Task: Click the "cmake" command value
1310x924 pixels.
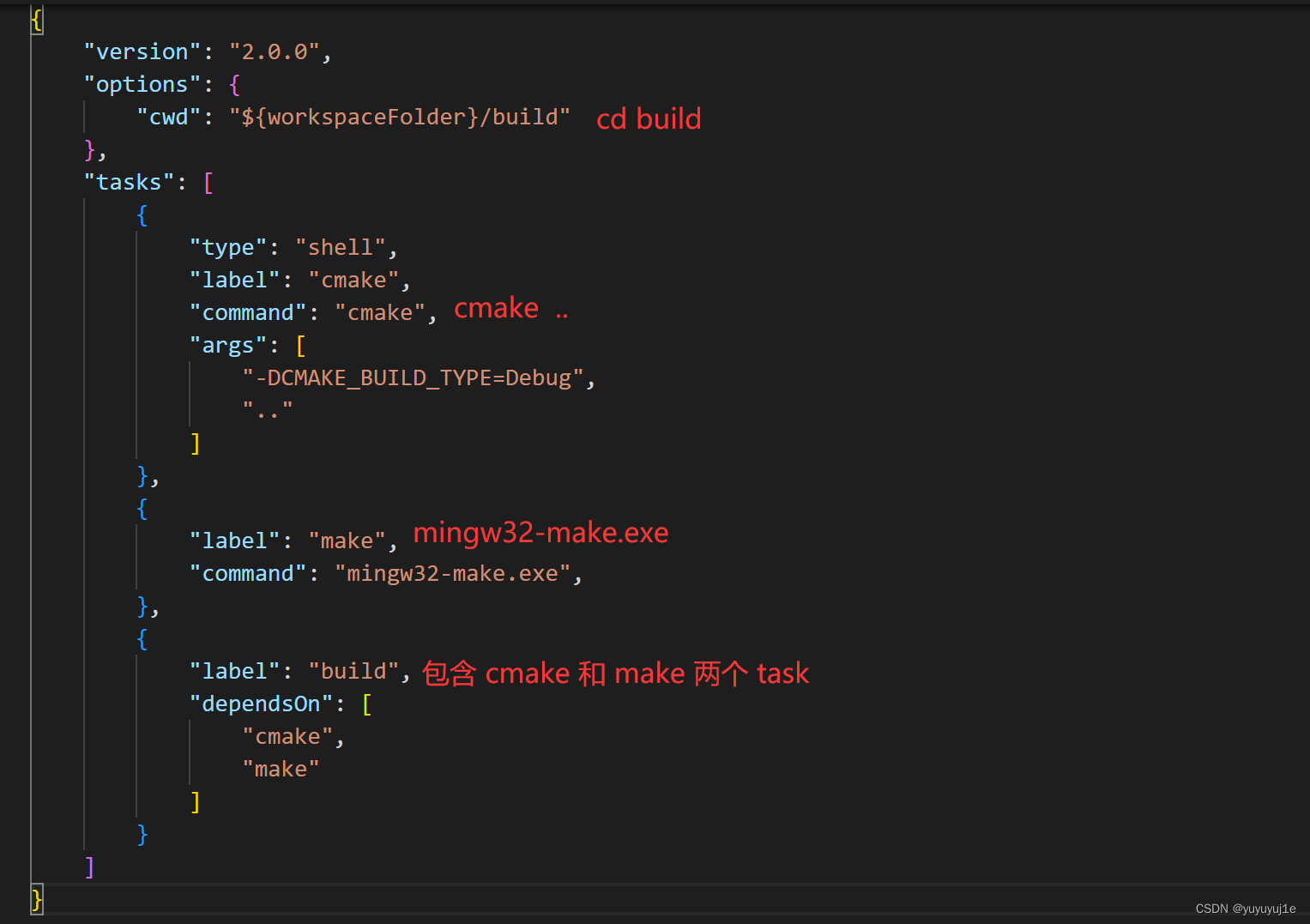Action: [x=380, y=312]
